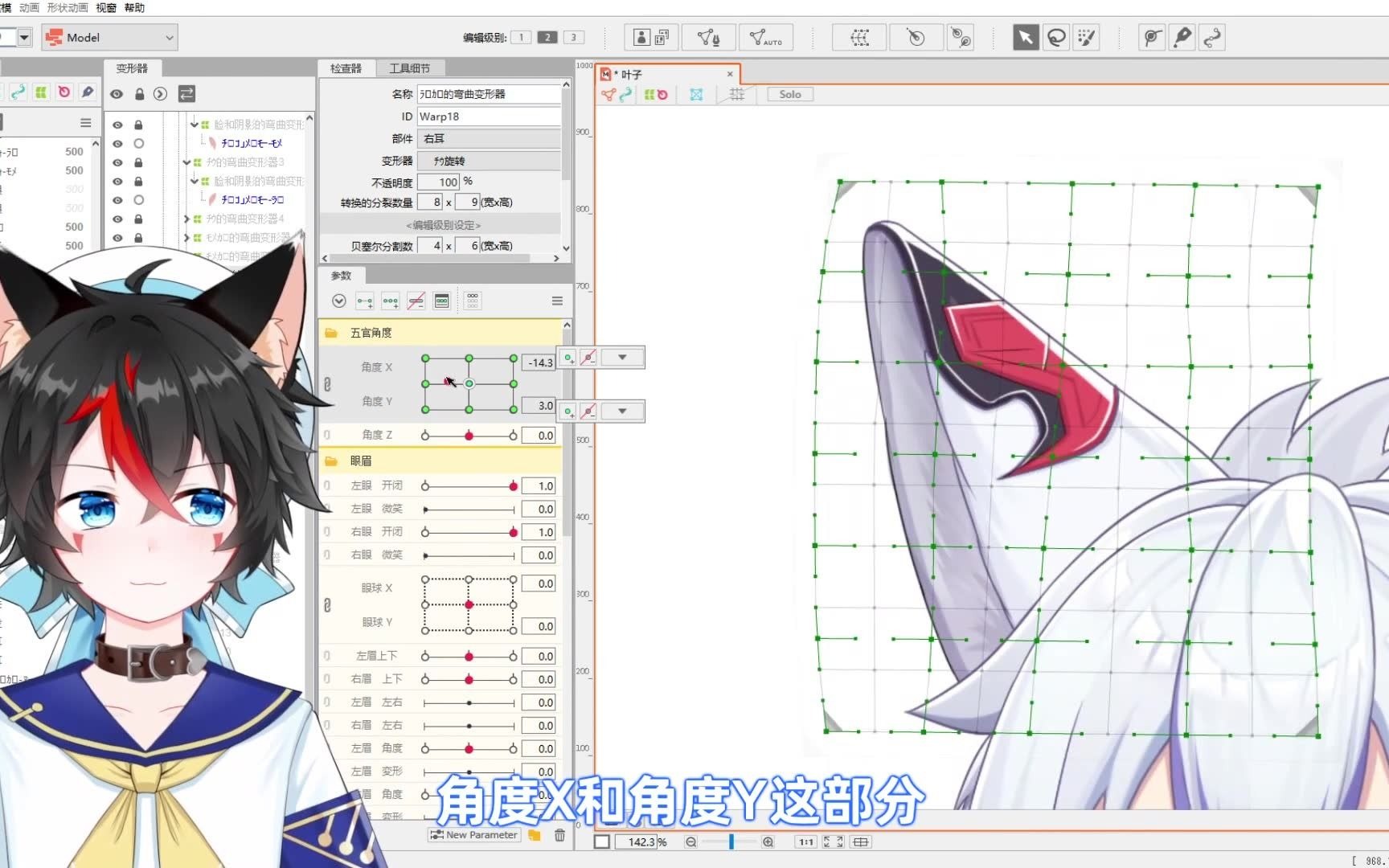The image size is (1389, 868).
Task: Toggle lock on 弯曲变形器3 row
Action: 138,162
